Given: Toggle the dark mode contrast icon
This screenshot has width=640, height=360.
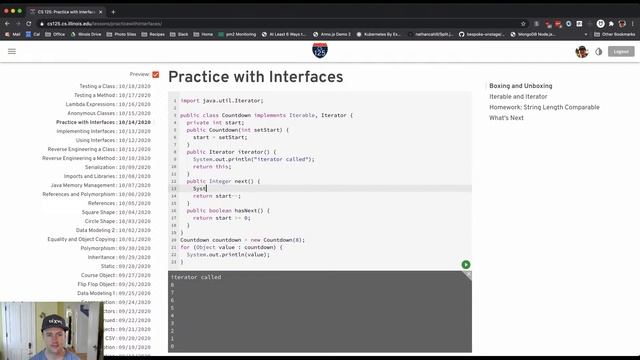Looking at the screenshot, I should tap(598, 52).
